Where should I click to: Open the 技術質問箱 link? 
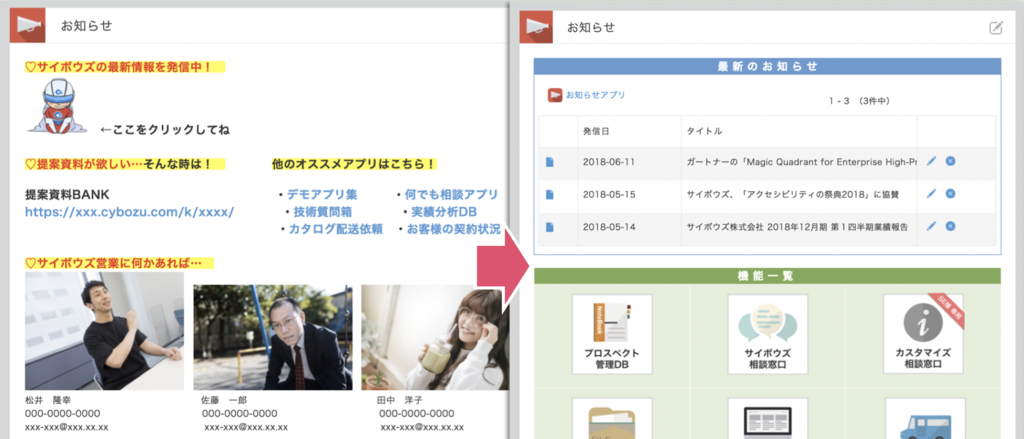pos(323,212)
